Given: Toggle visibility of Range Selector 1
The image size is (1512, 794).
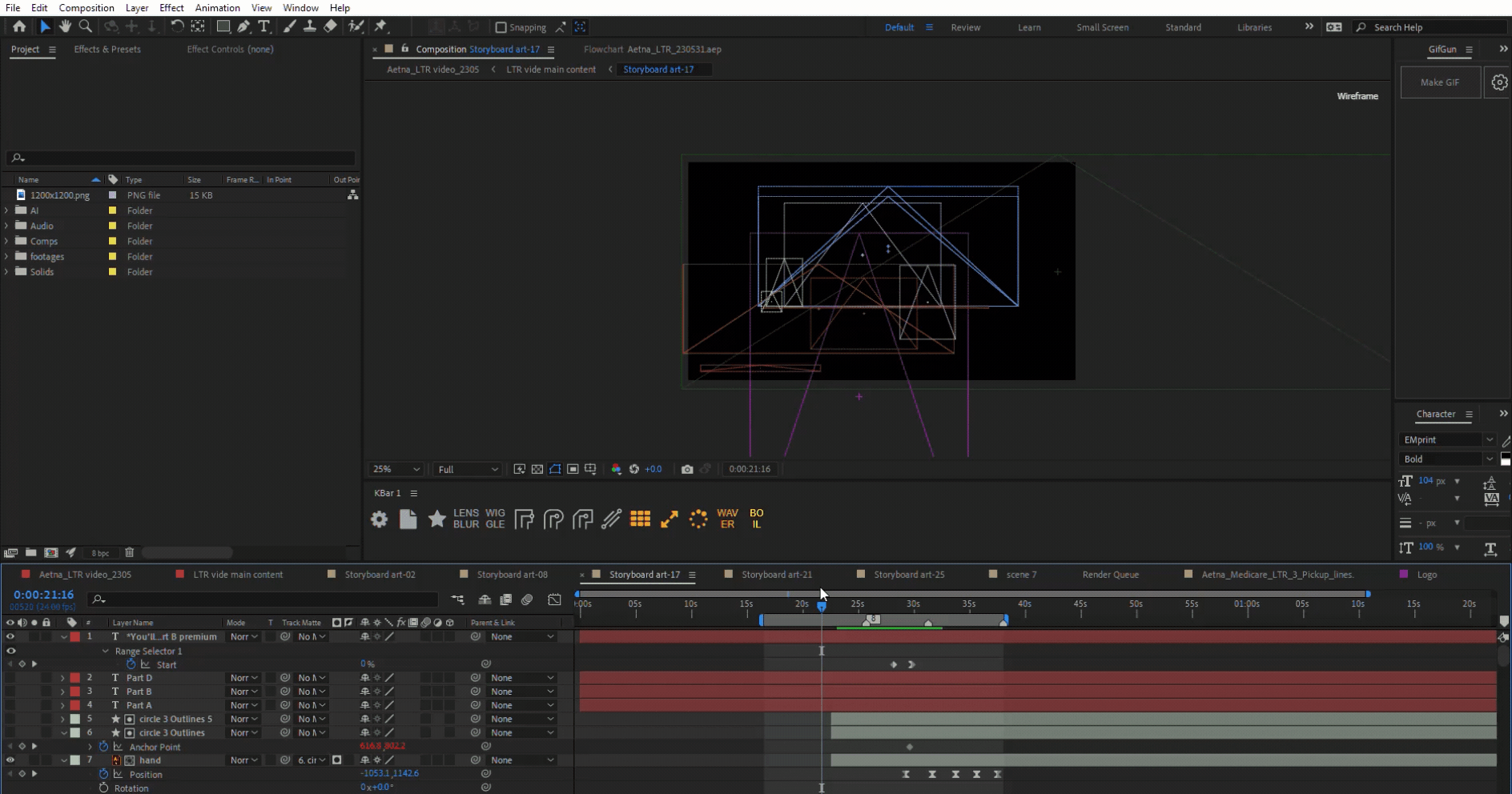Looking at the screenshot, I should pos(10,652).
